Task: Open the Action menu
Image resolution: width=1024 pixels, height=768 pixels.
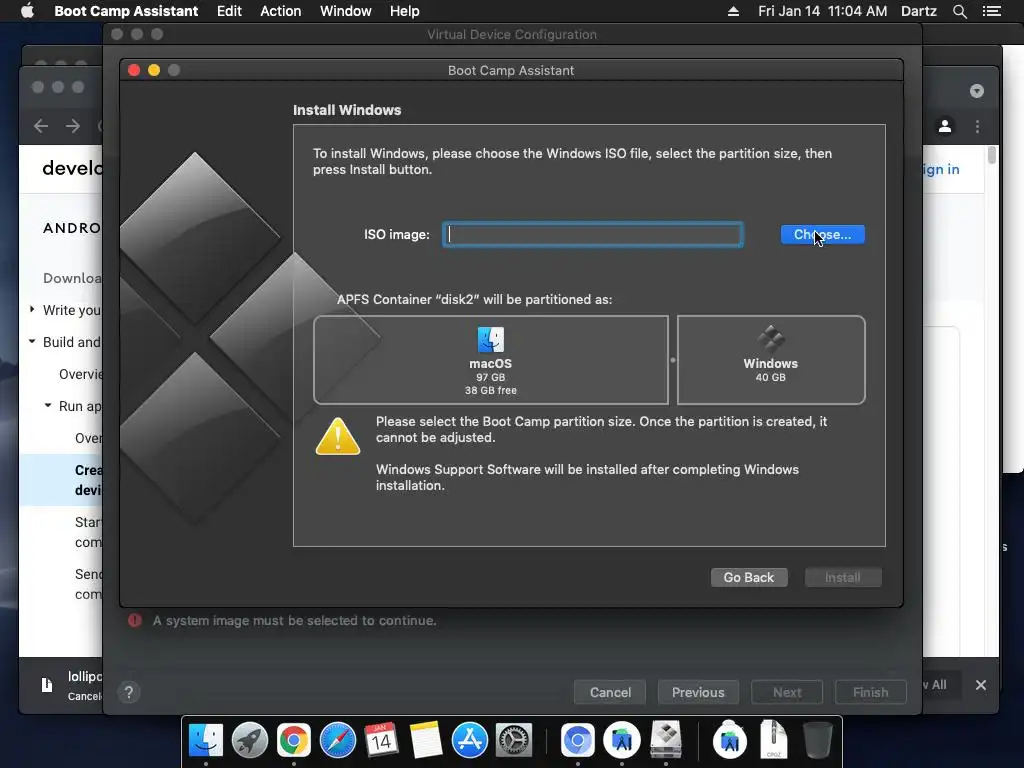Action: tap(281, 11)
